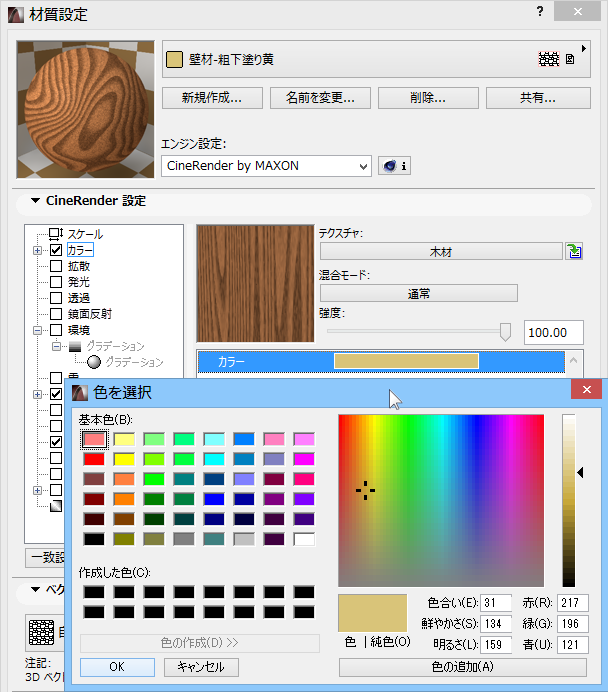Click the hatch pattern icon in material name bar

point(549,59)
